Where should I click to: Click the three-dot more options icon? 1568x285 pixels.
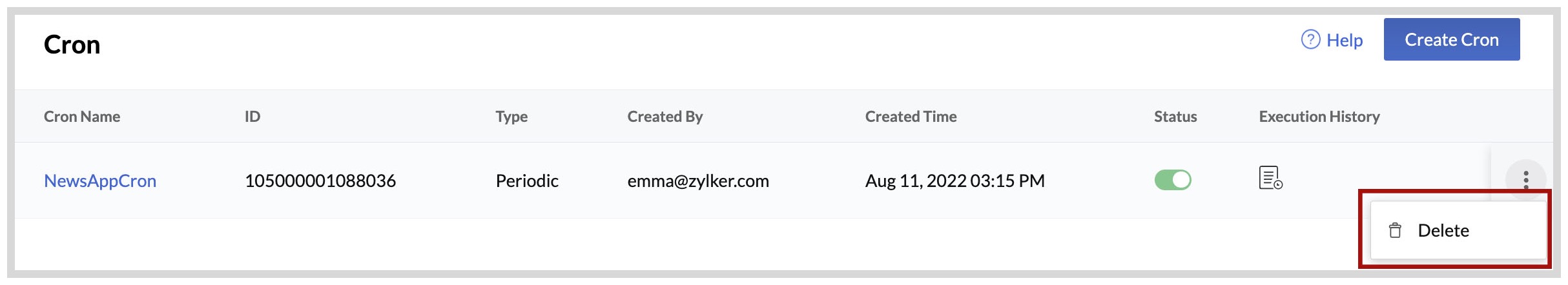tap(1525, 179)
